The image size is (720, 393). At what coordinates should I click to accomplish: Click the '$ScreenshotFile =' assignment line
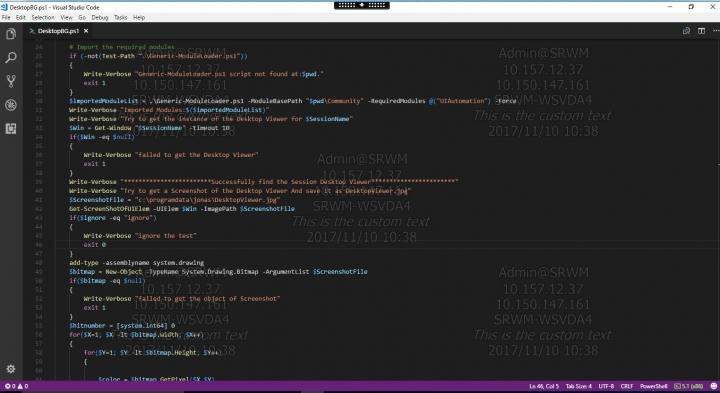174,200
